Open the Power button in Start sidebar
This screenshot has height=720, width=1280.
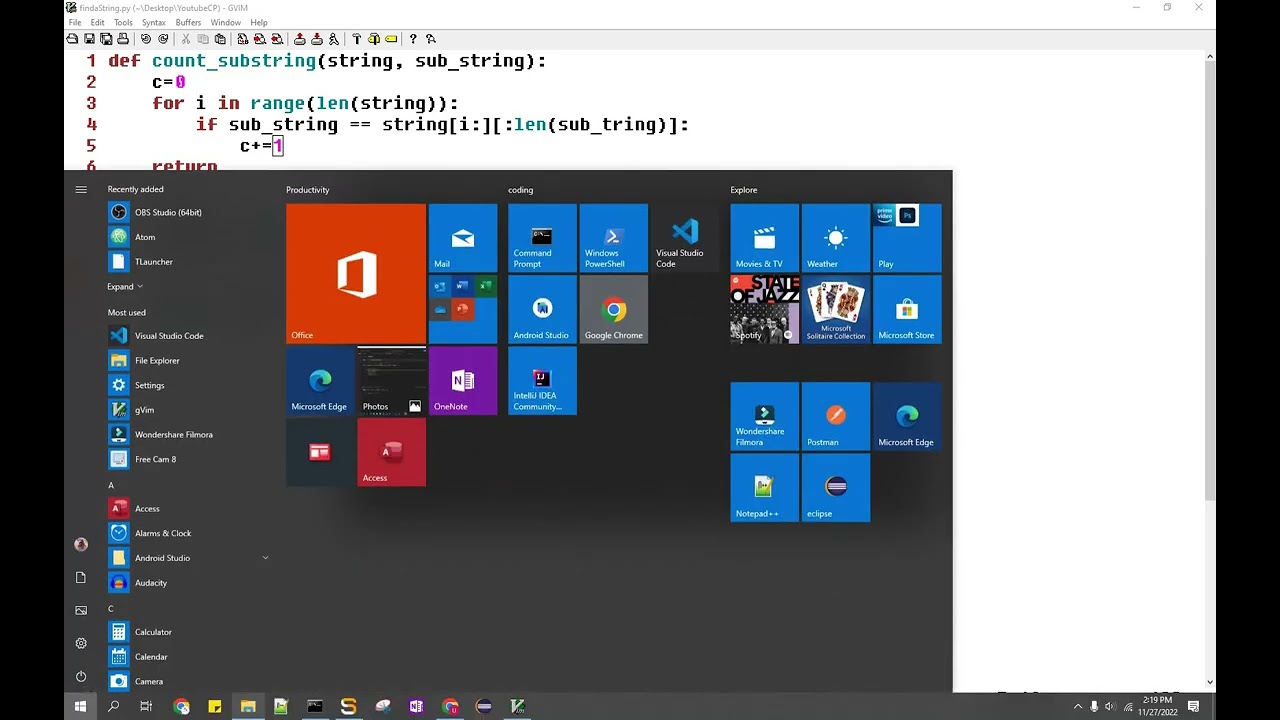pos(81,676)
